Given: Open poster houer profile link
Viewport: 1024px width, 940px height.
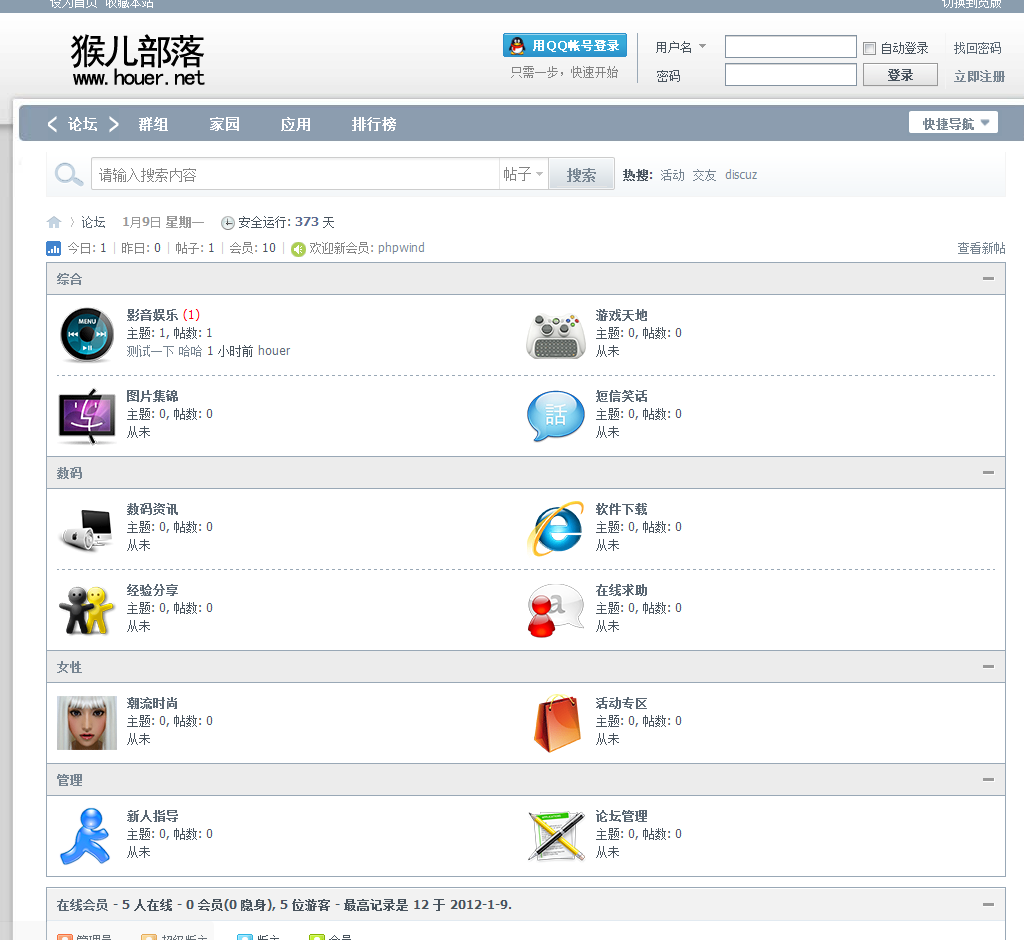Looking at the screenshot, I should tap(274, 351).
